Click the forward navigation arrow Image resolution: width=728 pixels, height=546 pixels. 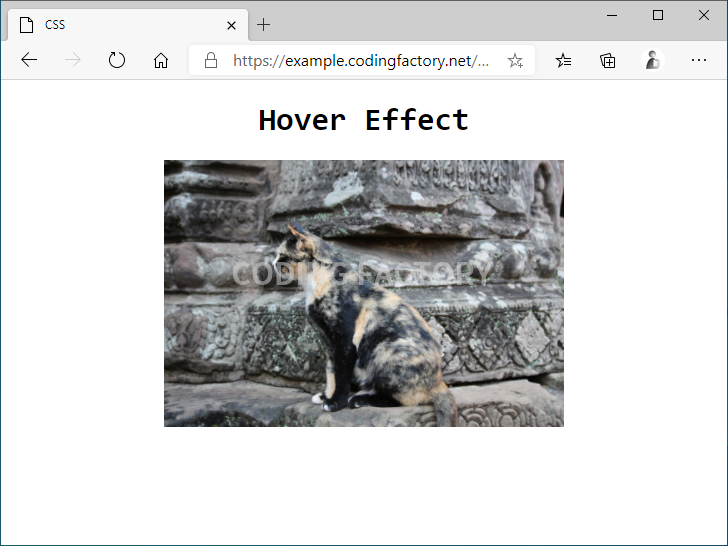[73, 61]
